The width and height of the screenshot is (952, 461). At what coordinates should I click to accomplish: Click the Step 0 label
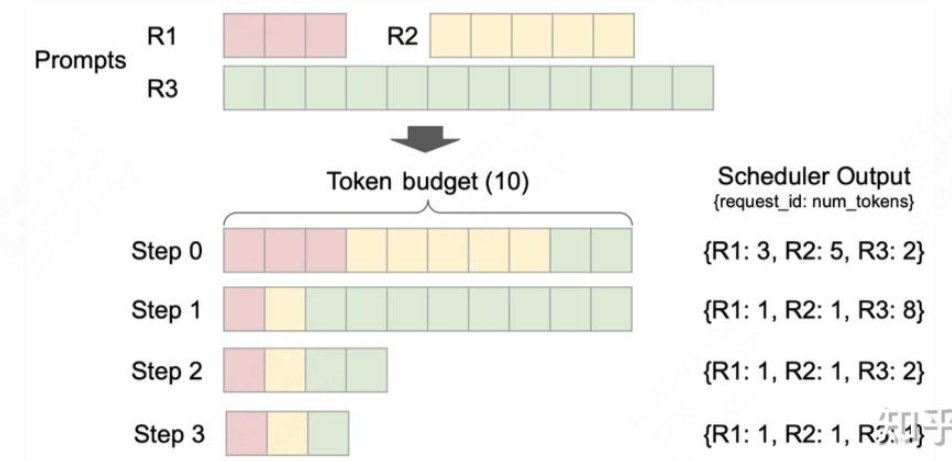(167, 251)
